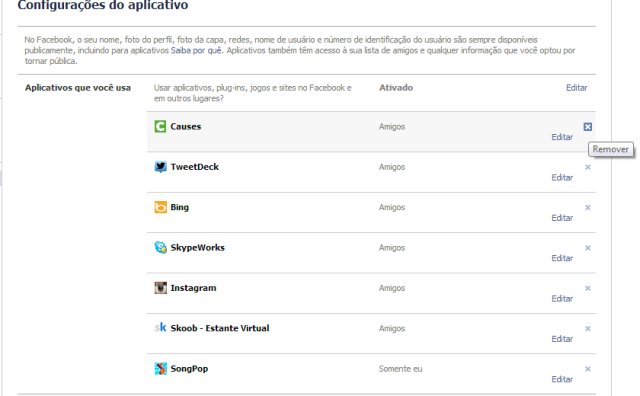Remove Skoob using its X icon

coord(587,329)
